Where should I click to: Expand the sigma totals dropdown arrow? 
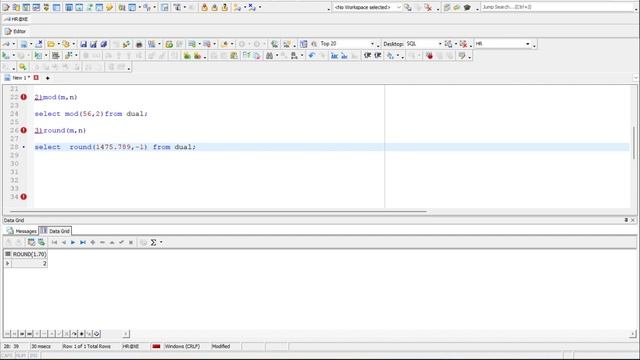point(161,242)
